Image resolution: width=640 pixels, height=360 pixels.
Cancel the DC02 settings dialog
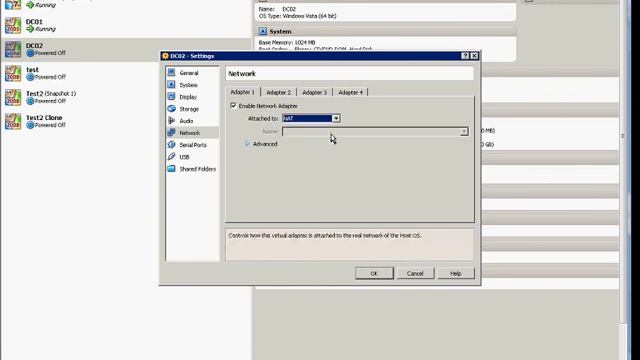[x=415, y=273]
